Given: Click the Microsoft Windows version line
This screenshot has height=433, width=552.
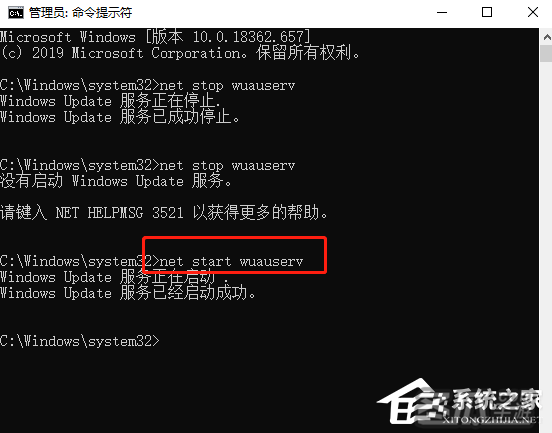Looking at the screenshot, I should coord(155,37).
